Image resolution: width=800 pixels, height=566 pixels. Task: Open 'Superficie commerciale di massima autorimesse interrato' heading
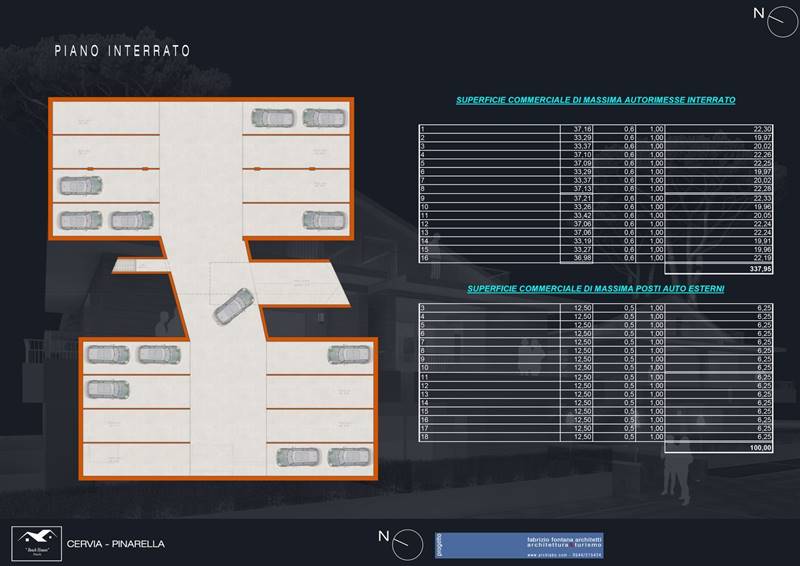point(595,100)
